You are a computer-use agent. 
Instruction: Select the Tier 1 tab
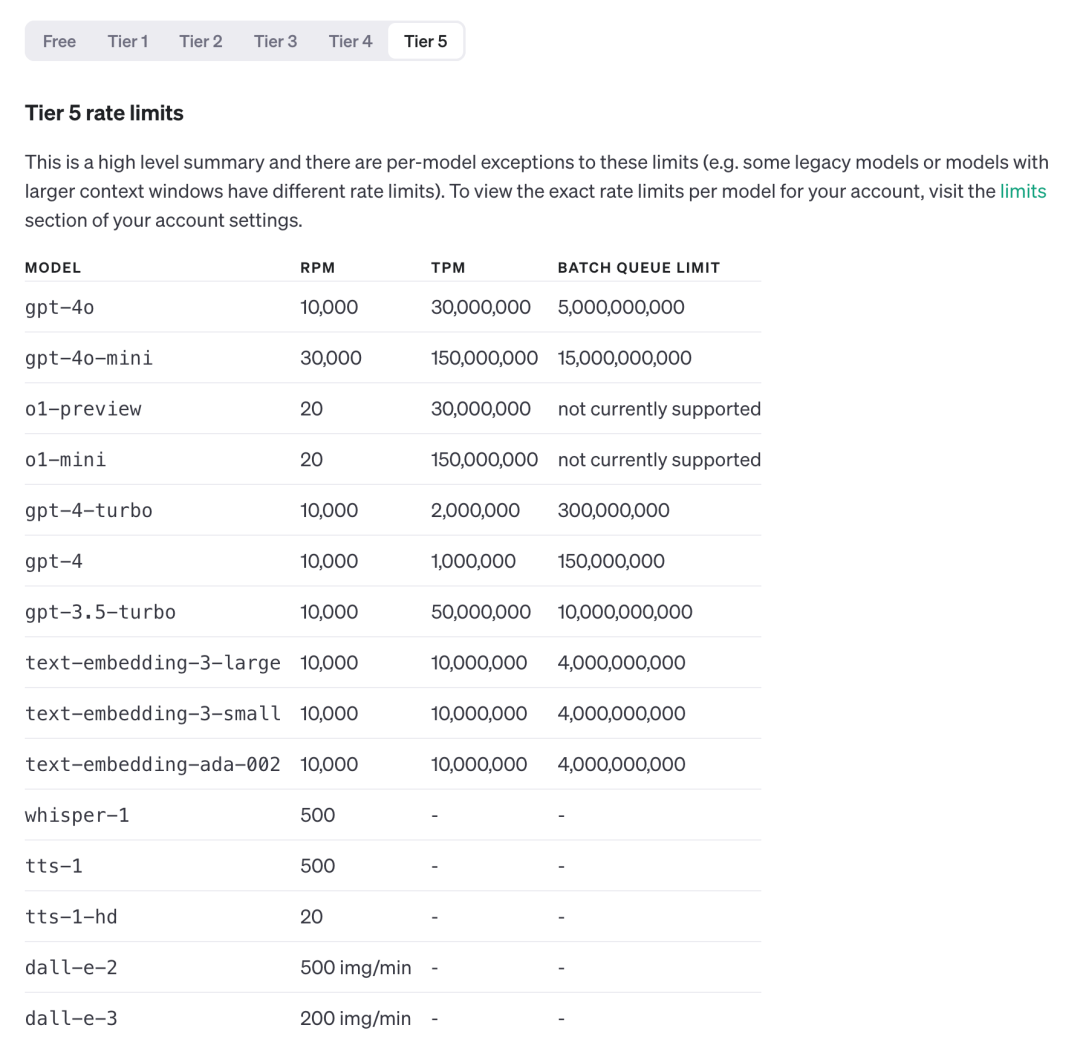128,41
